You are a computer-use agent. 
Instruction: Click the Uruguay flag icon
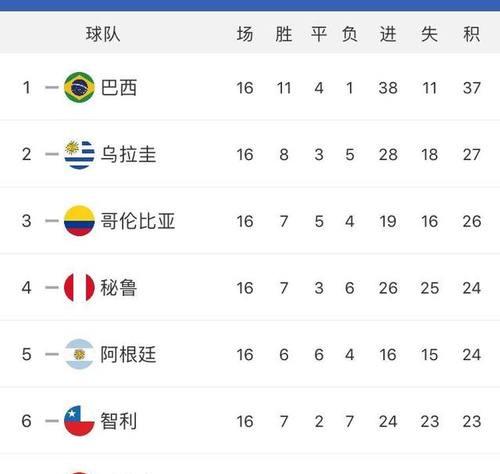click(79, 154)
